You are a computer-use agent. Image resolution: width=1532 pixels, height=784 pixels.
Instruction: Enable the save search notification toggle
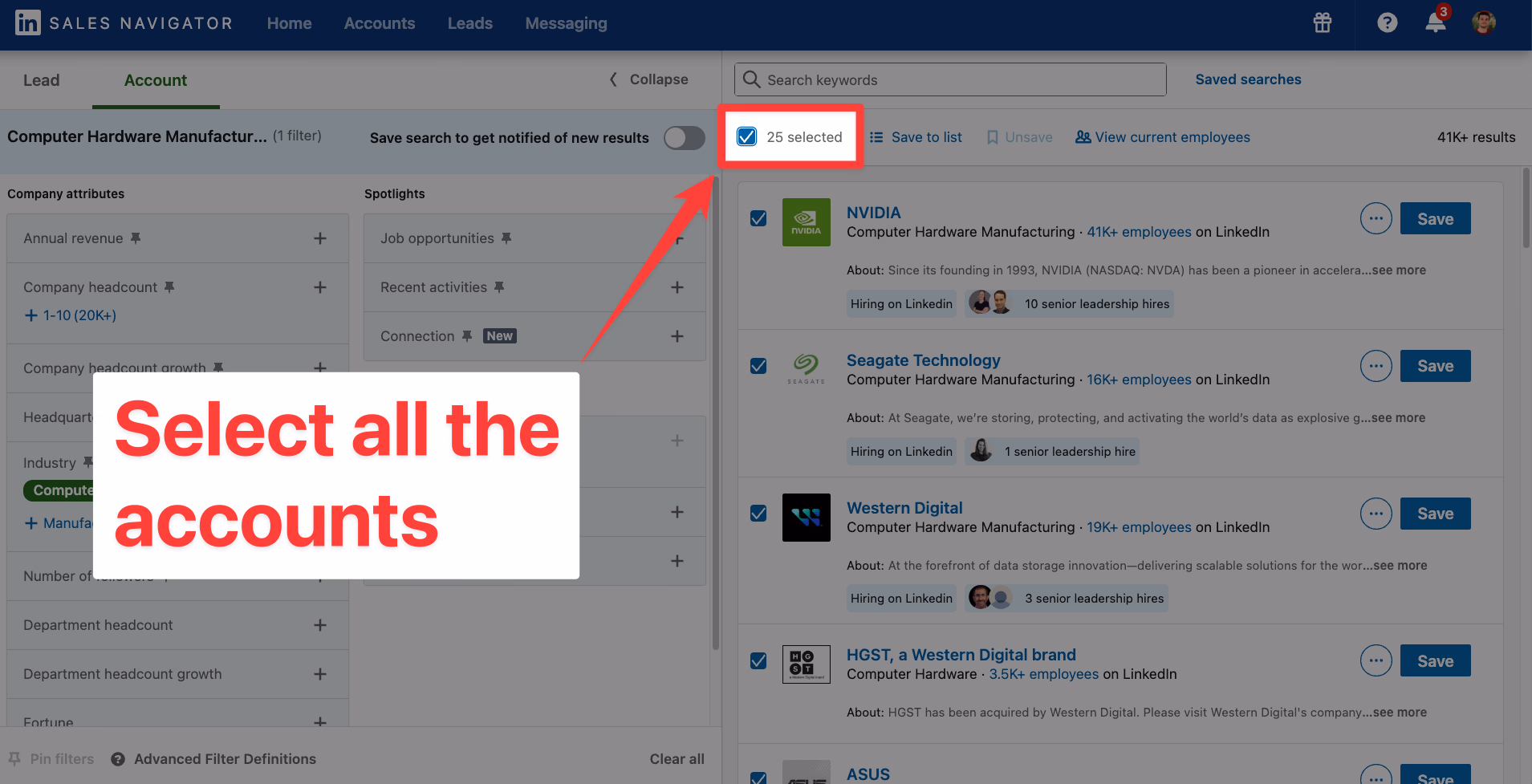684,138
